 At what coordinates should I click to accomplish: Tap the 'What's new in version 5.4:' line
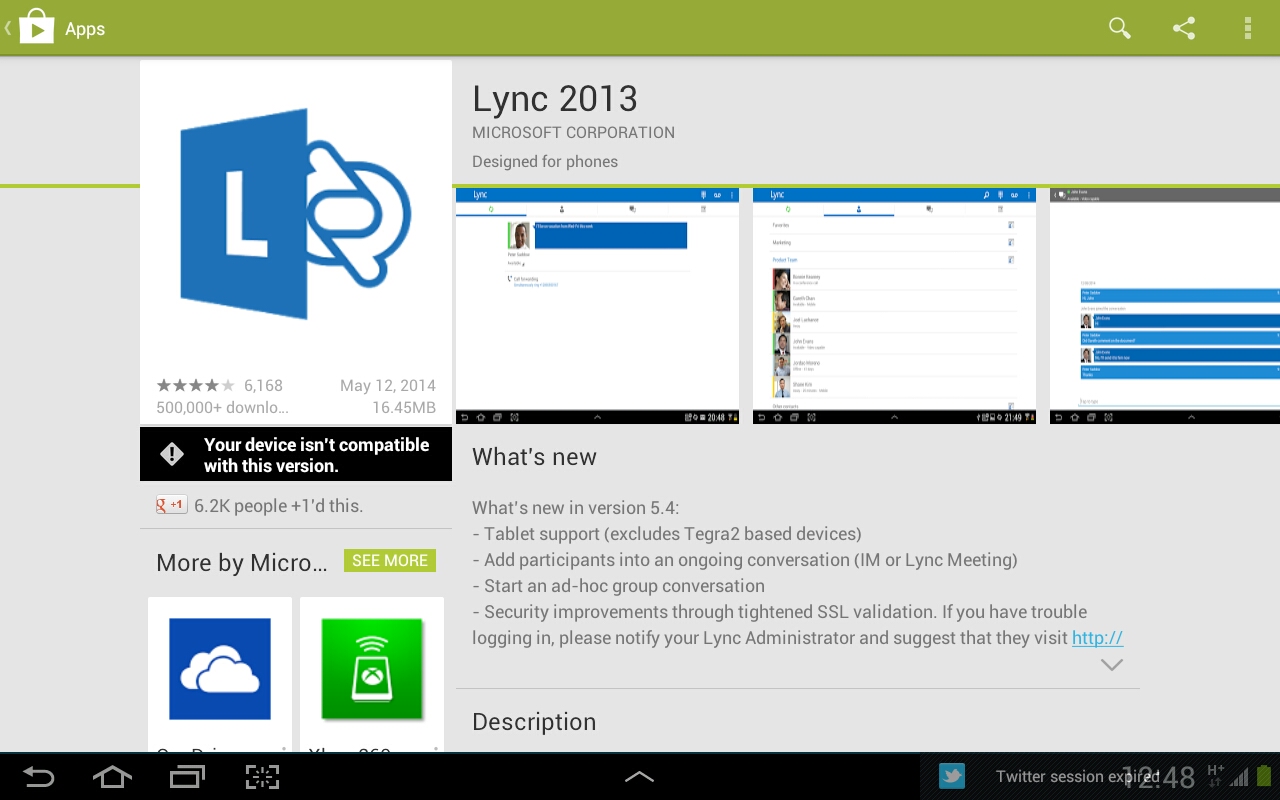576,508
